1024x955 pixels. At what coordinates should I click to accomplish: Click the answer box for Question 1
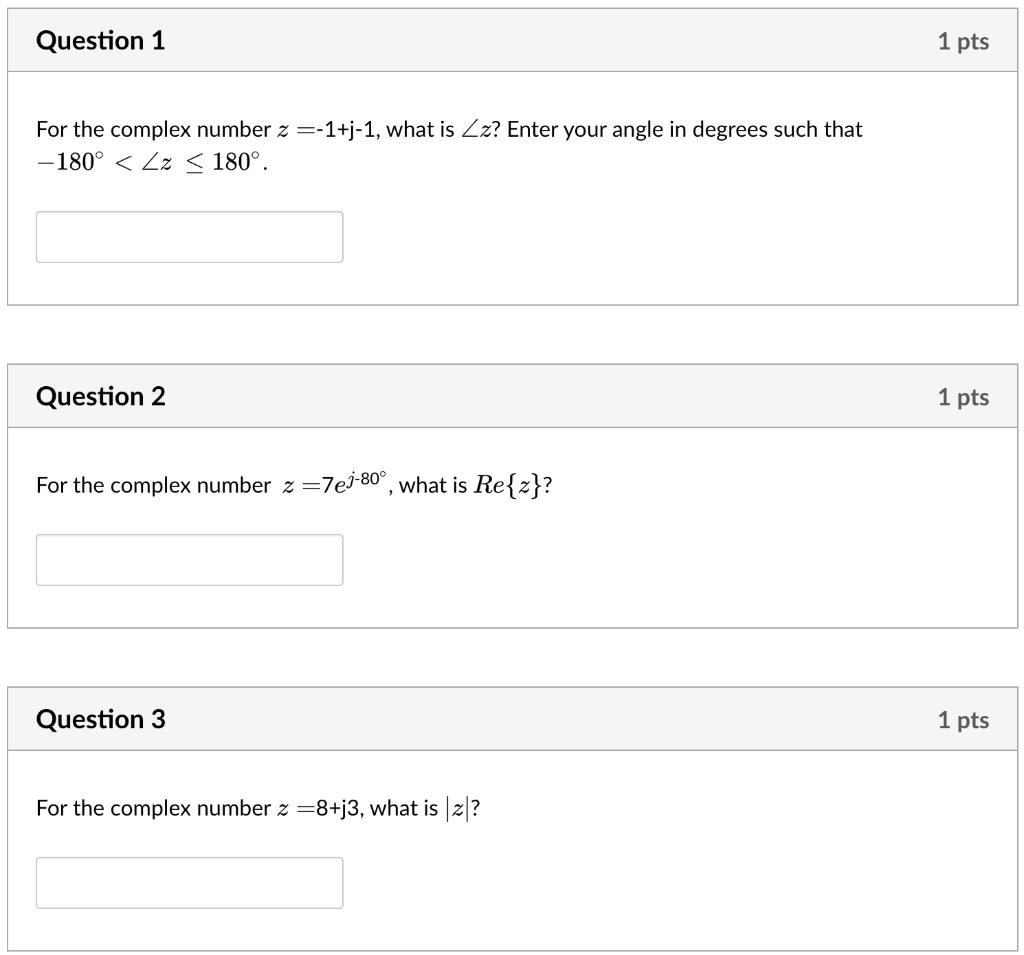point(189,236)
